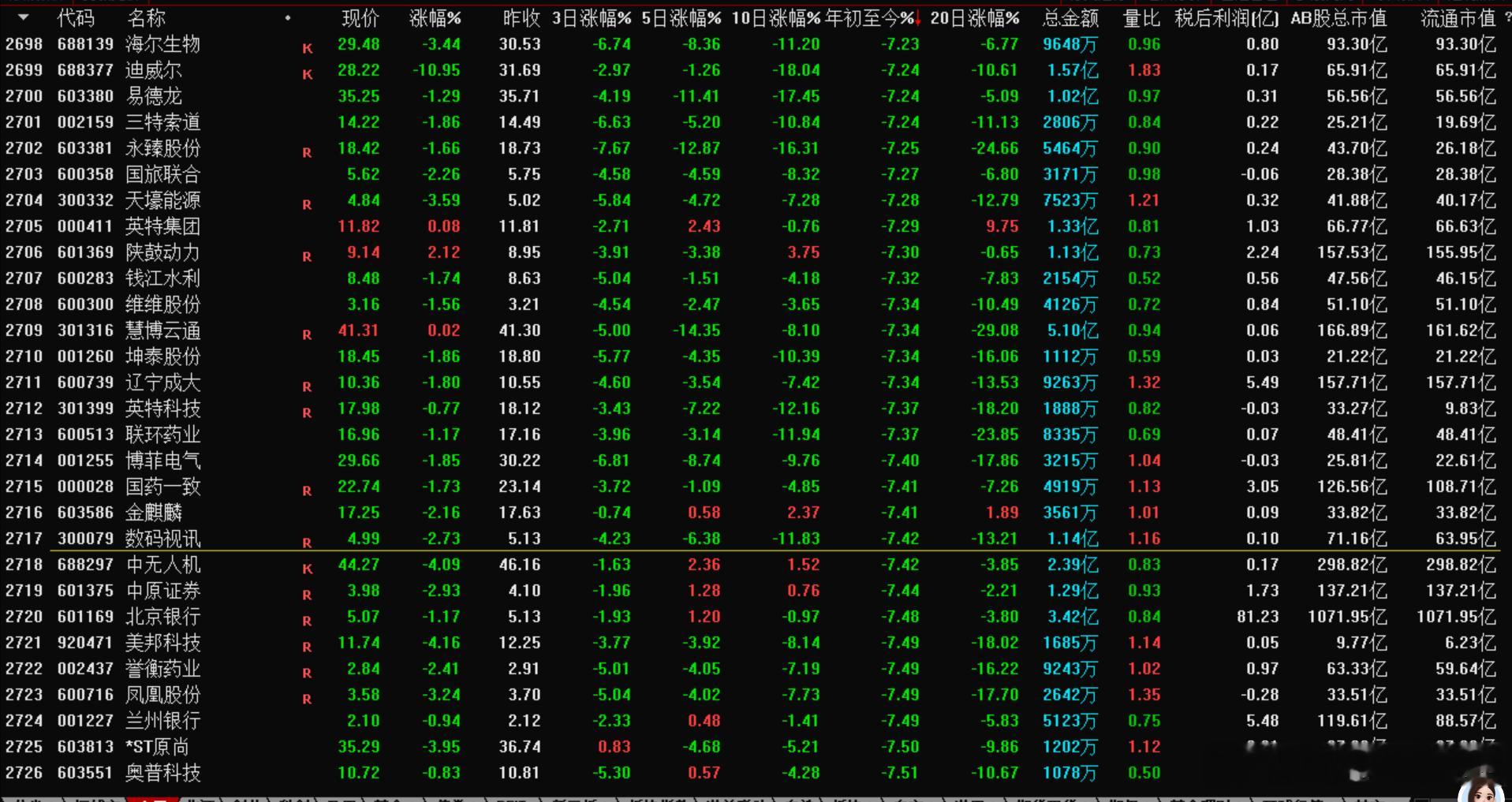Click the R marker beside 数码视讯
Viewport: 1512px width, 802px height.
(x=308, y=543)
